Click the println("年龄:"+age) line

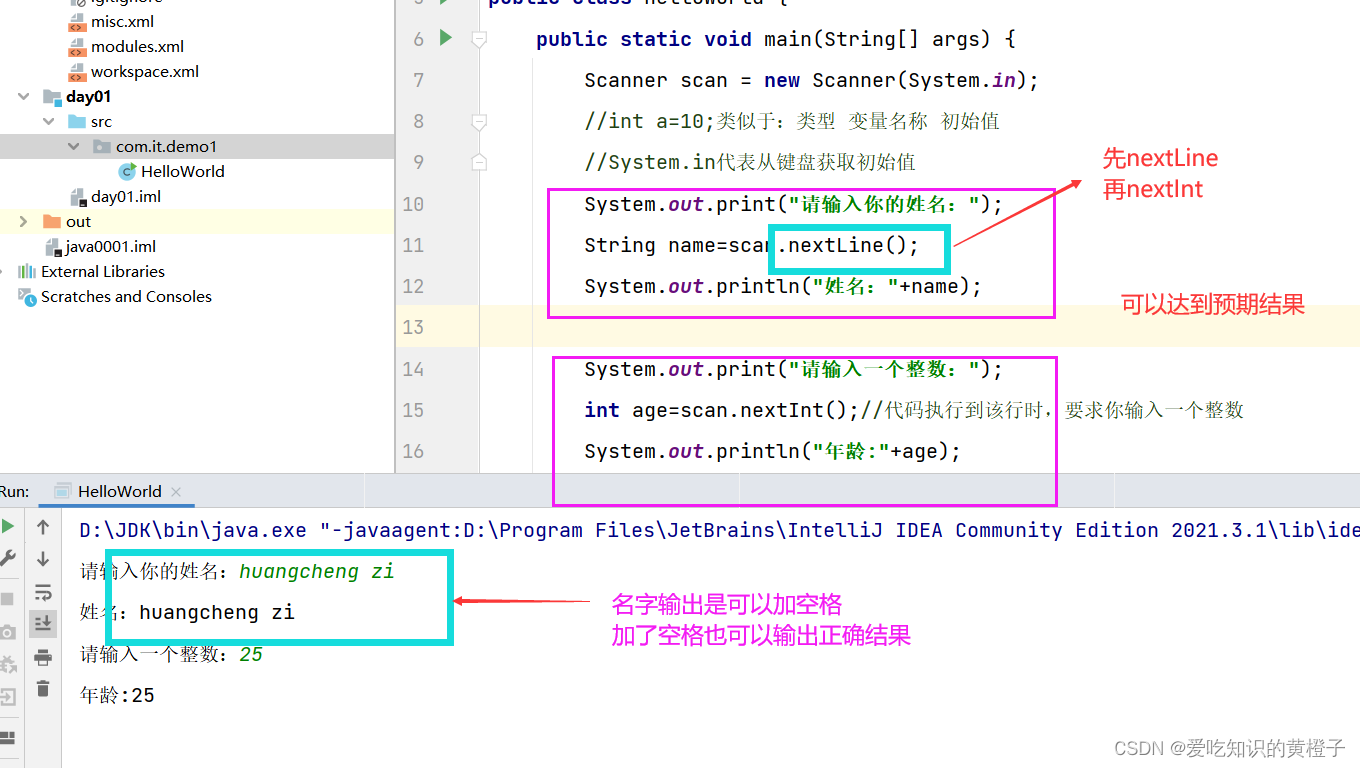pyautogui.click(x=772, y=452)
